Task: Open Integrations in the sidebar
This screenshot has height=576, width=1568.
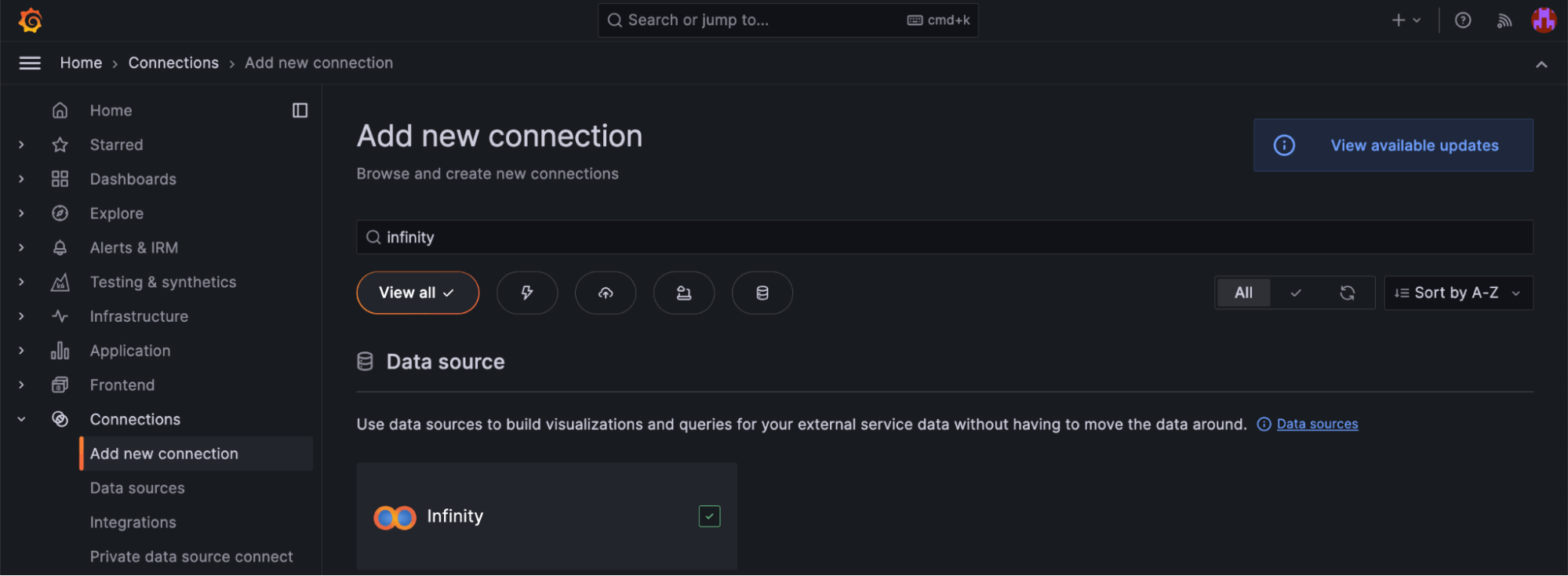Action: 133,523
